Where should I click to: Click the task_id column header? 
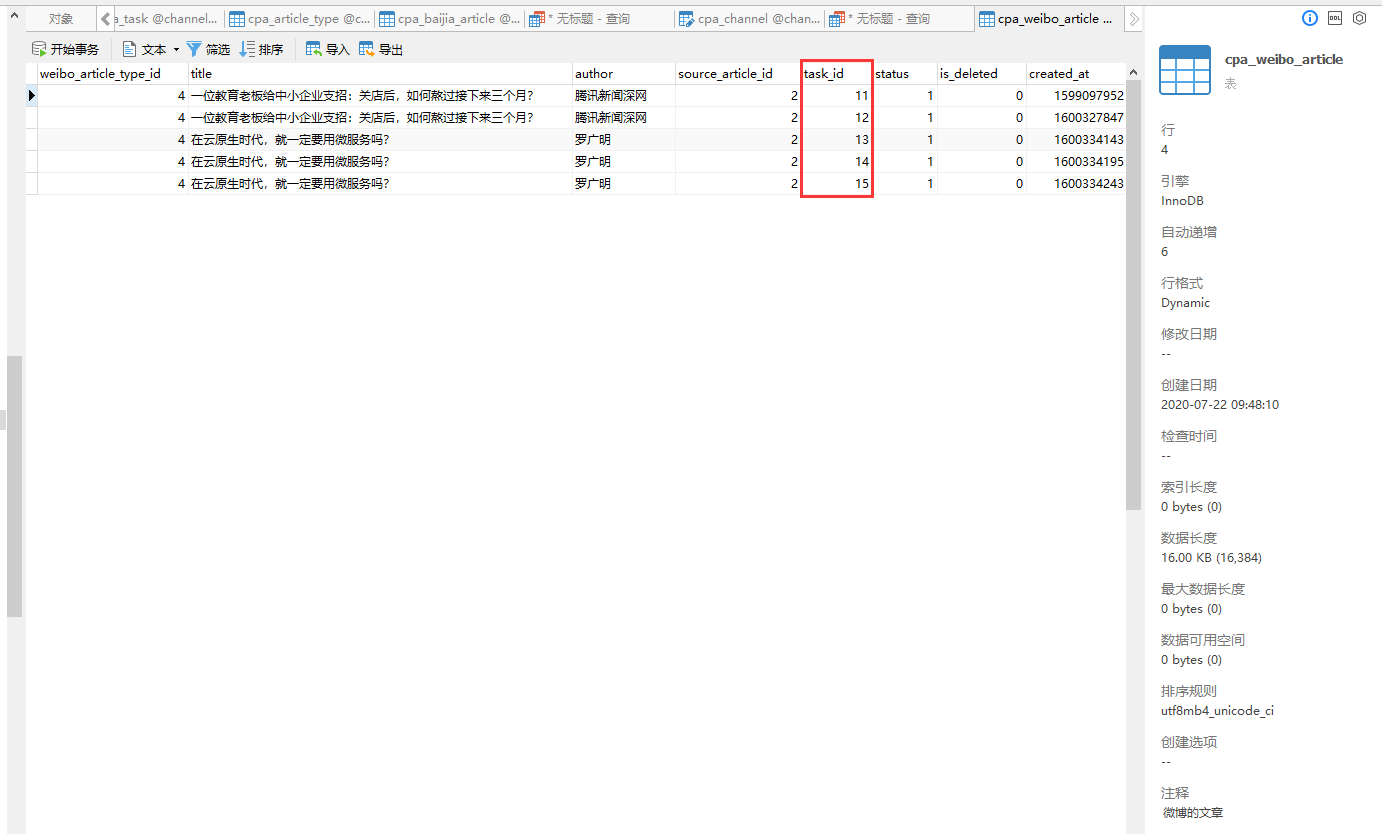(837, 73)
